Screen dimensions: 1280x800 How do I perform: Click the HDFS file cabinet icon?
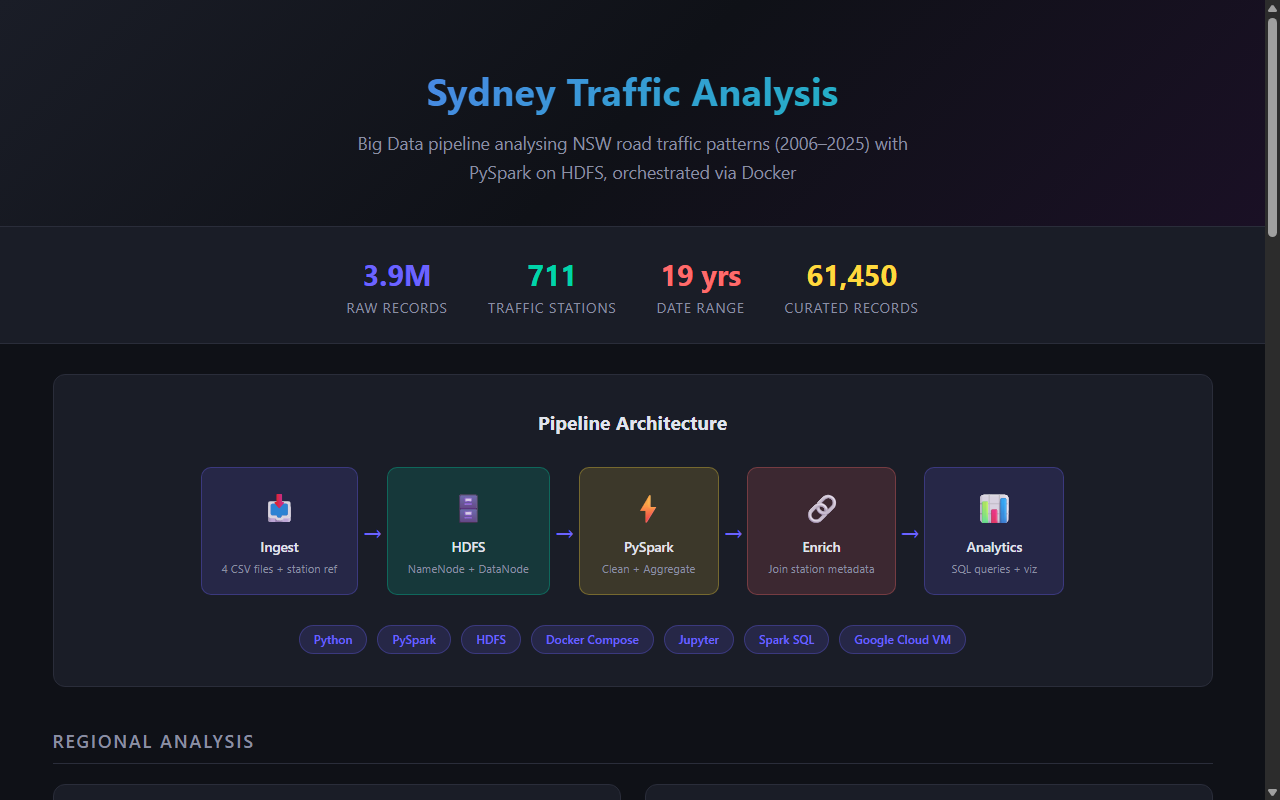(x=468, y=509)
